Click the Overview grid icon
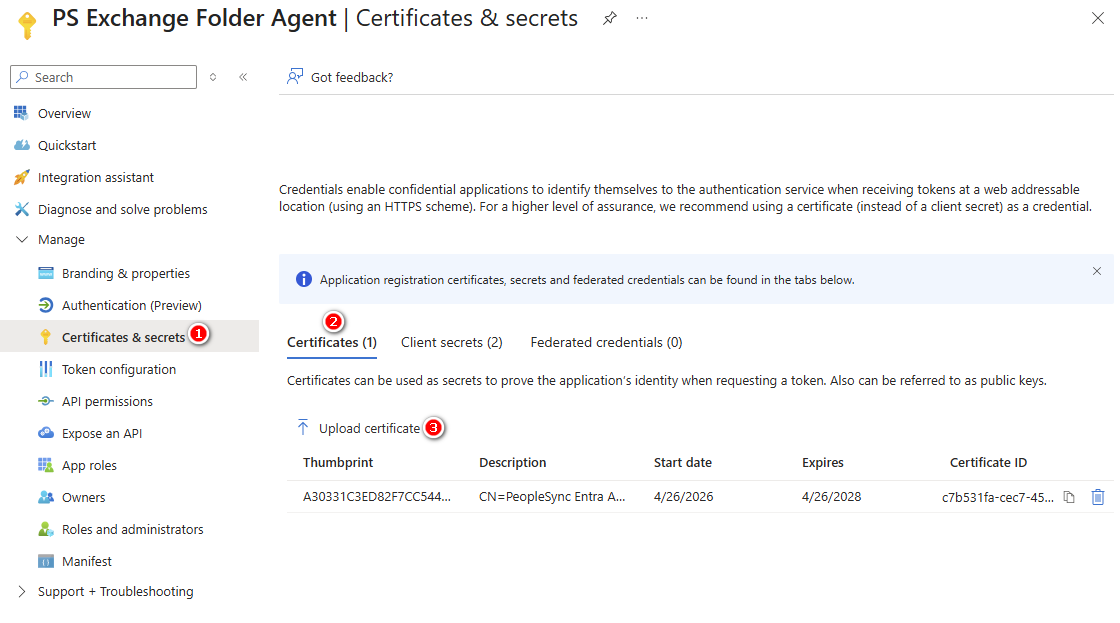Image resolution: width=1120 pixels, height=623 pixels. click(21, 113)
